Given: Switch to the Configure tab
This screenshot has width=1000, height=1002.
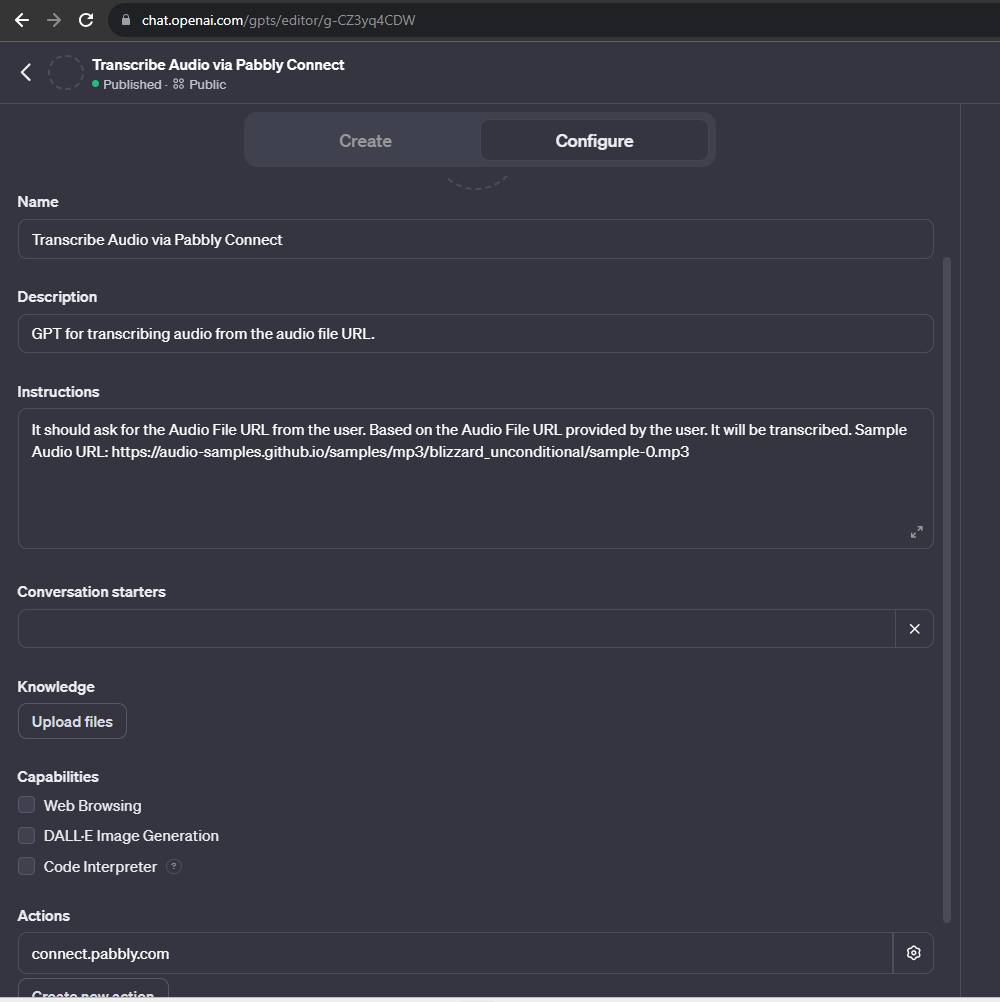Looking at the screenshot, I should click(594, 141).
